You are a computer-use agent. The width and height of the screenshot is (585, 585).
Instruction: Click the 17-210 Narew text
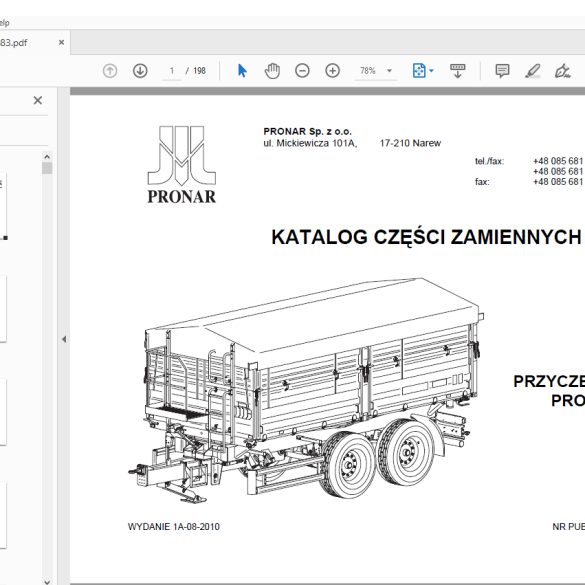[410, 143]
